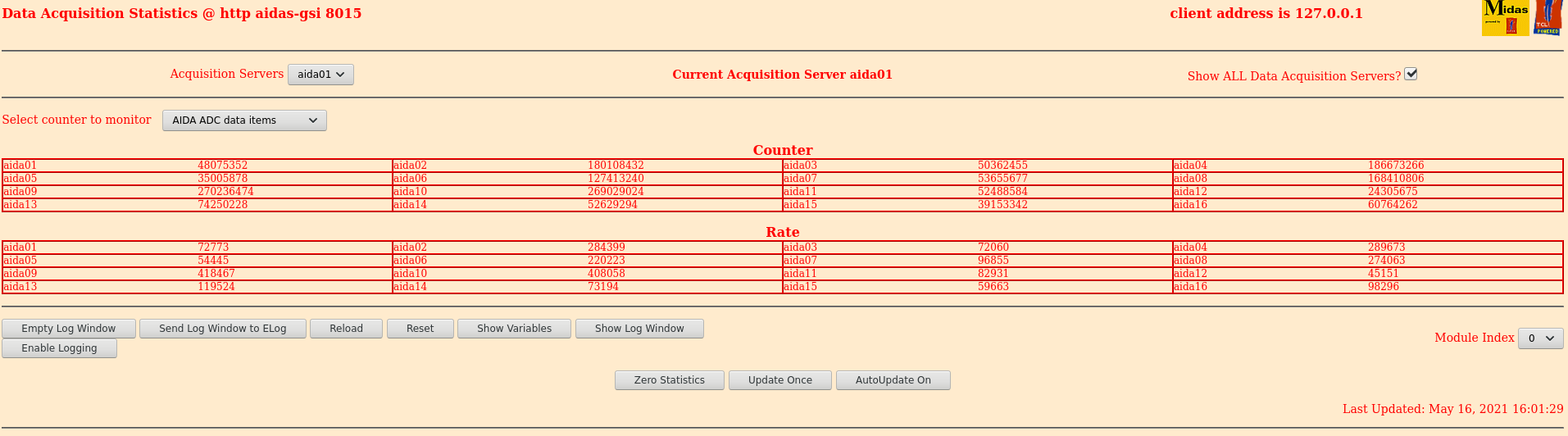This screenshot has width=1568, height=436.
Task: Click the Empty Log Window button
Action: [x=69, y=329]
